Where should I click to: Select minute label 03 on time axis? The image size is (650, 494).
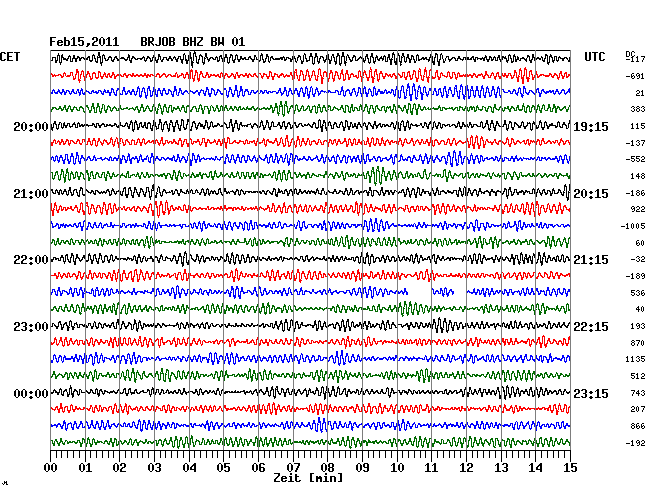pyautogui.click(x=154, y=468)
